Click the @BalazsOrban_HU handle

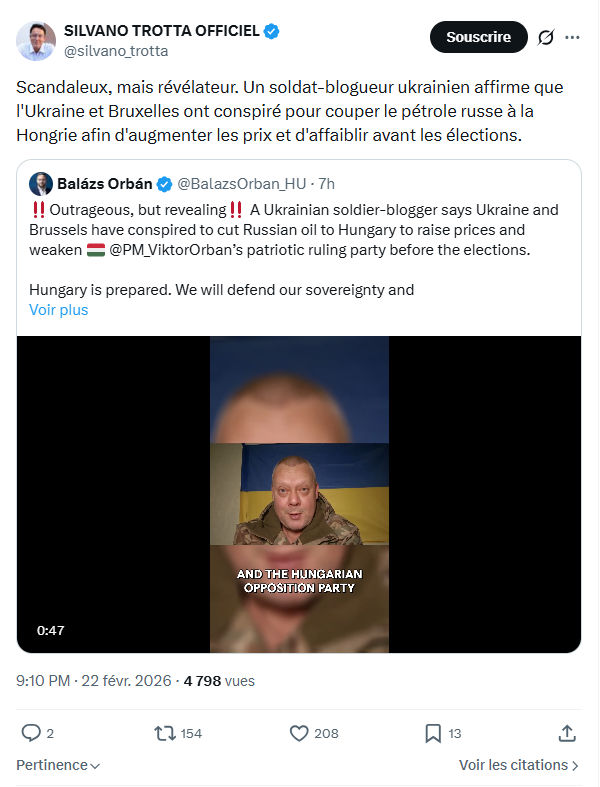(x=242, y=184)
